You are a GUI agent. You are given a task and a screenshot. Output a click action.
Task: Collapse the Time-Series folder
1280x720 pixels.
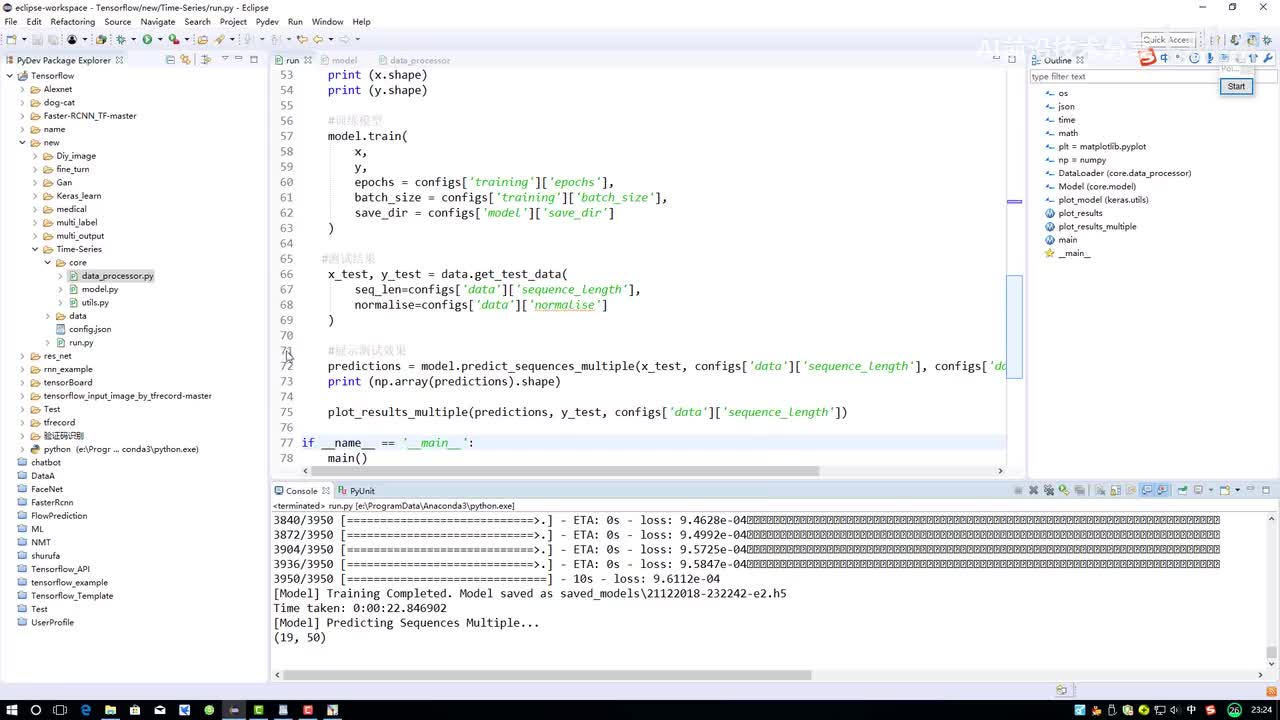tap(35, 249)
